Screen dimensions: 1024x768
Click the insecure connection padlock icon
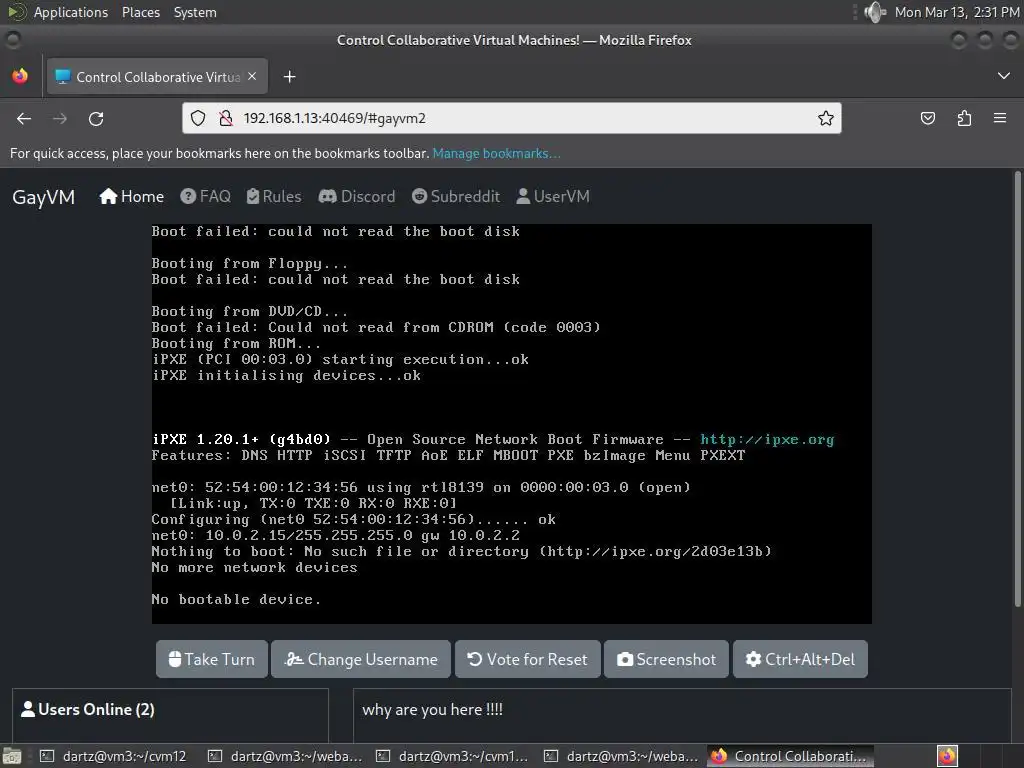tap(225, 118)
